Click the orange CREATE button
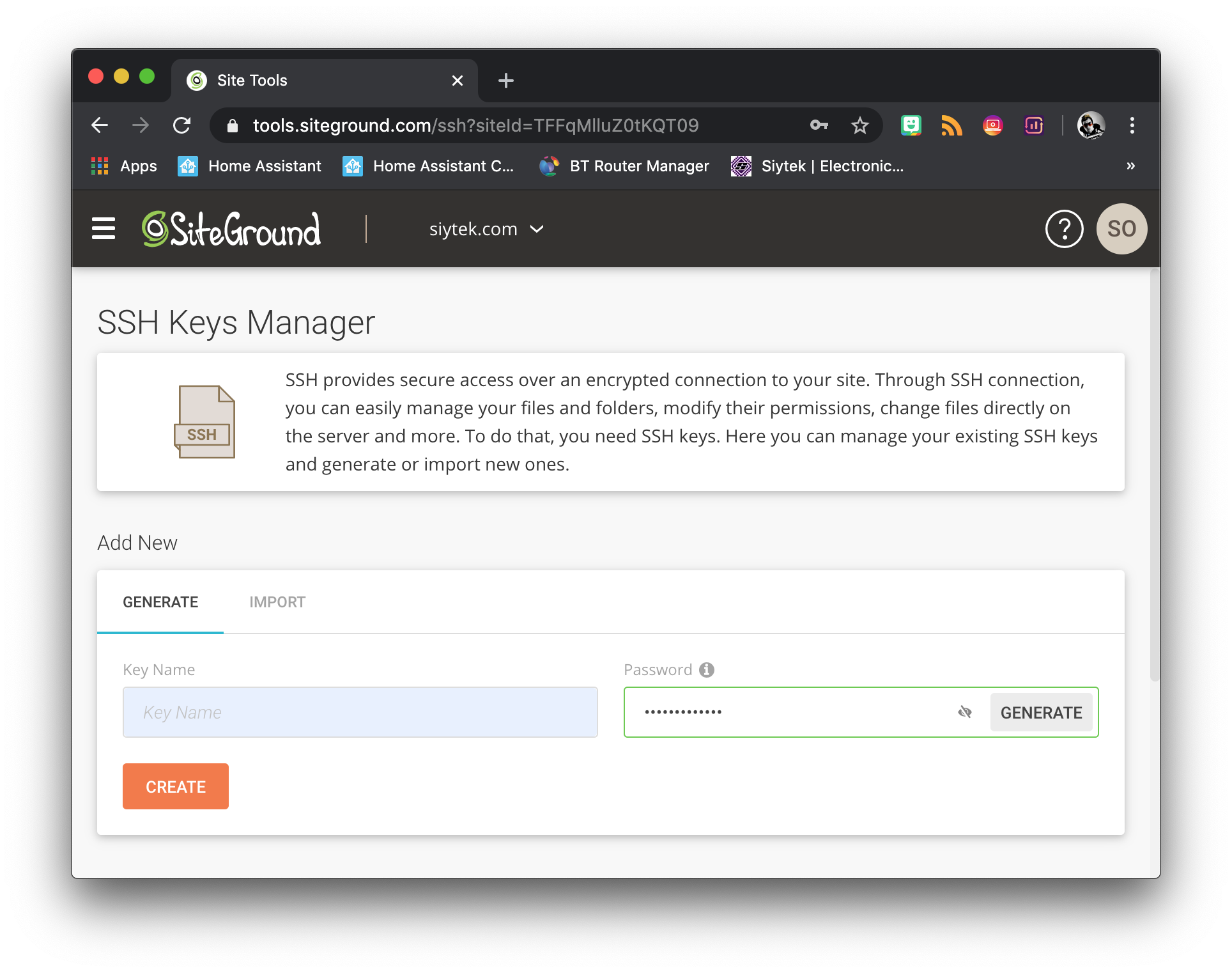 point(176,786)
